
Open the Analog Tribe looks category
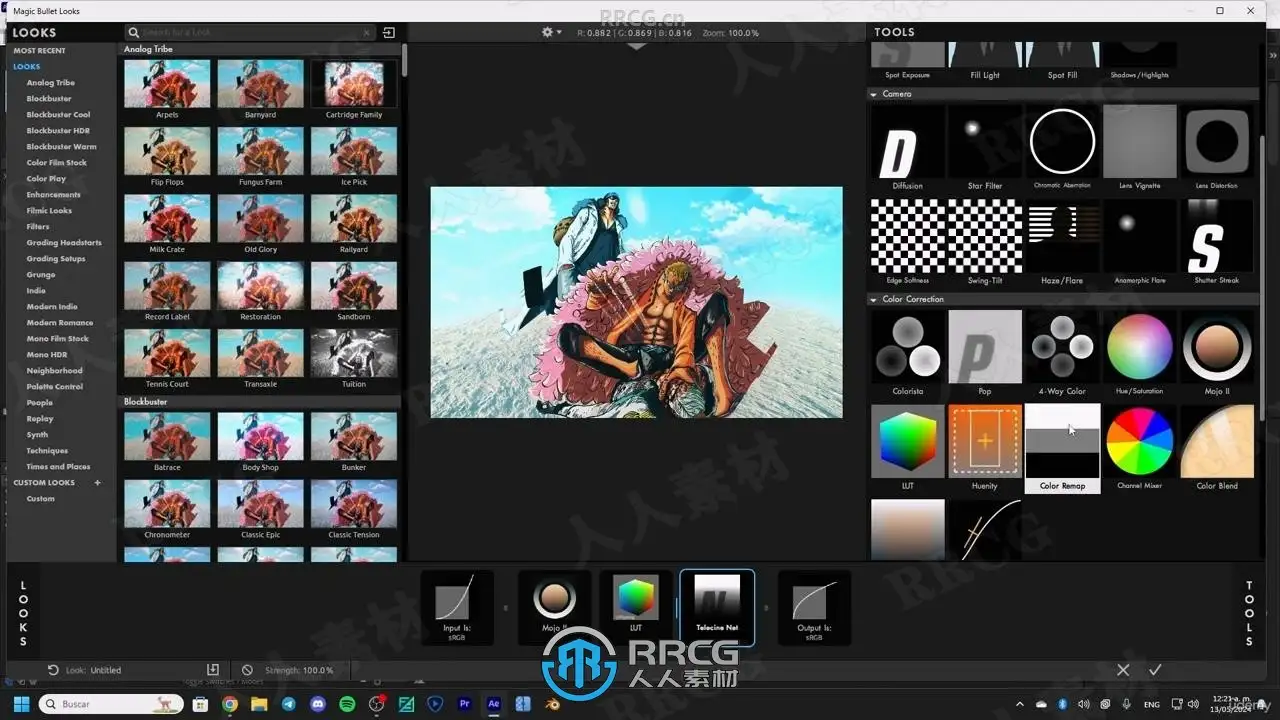(x=51, y=83)
